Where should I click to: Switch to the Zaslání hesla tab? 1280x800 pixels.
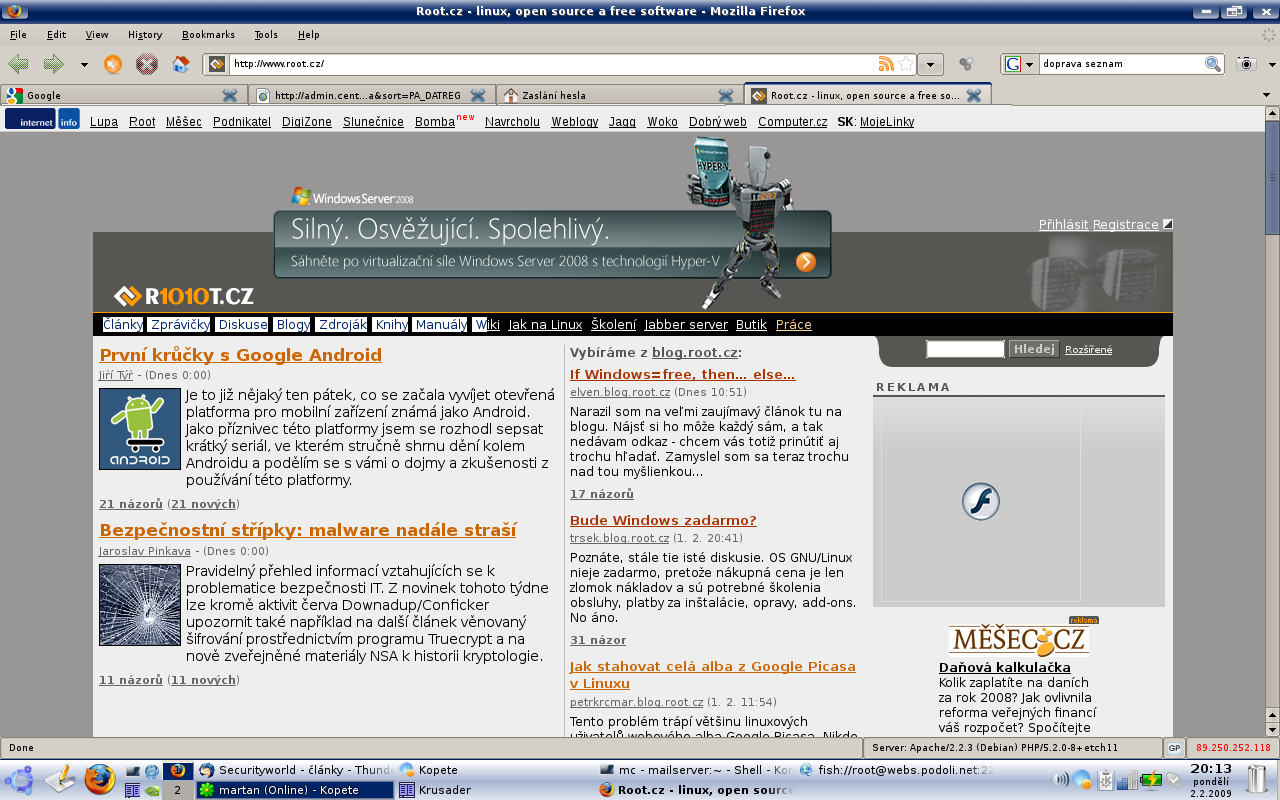tap(619, 96)
